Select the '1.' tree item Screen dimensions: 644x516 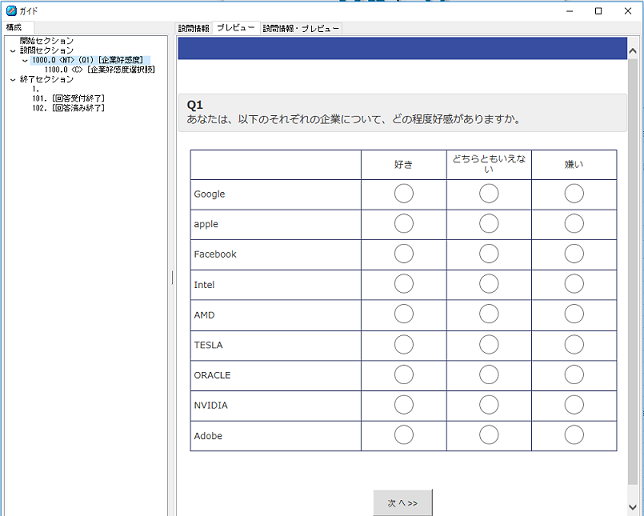click(36, 89)
